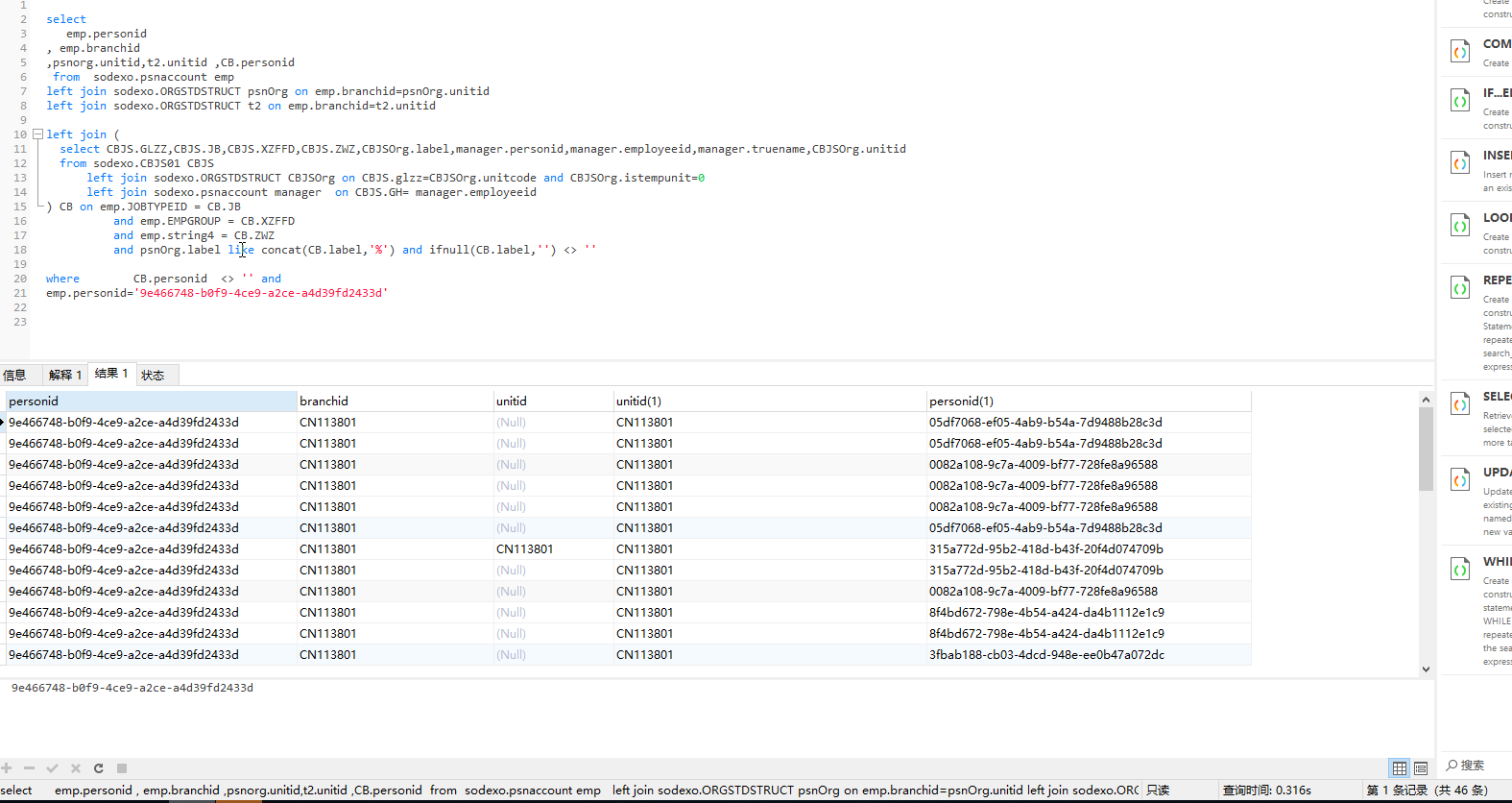
Task: Click the apply changes checkmark icon
Action: pos(52,768)
